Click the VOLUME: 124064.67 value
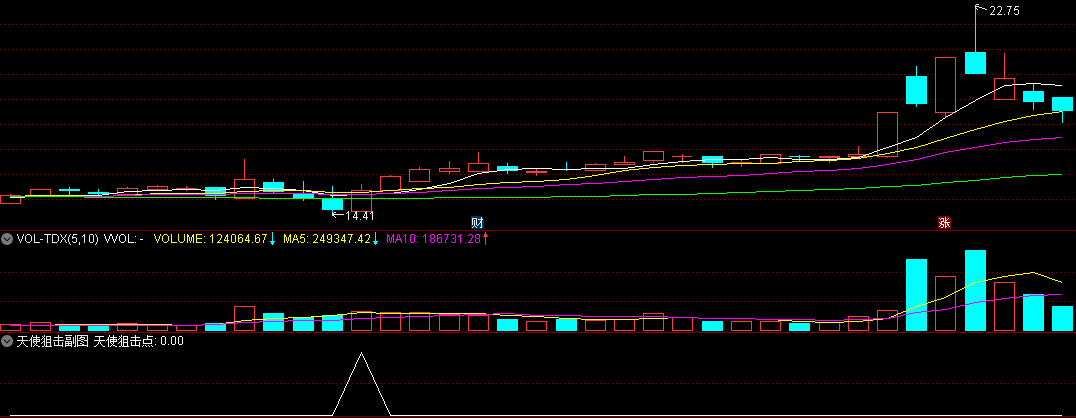Screen dimensions: 1076x418 pyautogui.click(x=210, y=239)
